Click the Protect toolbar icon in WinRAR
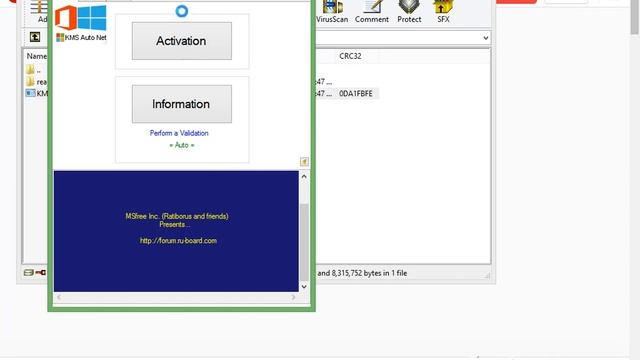The width and height of the screenshot is (640, 360). [x=409, y=11]
